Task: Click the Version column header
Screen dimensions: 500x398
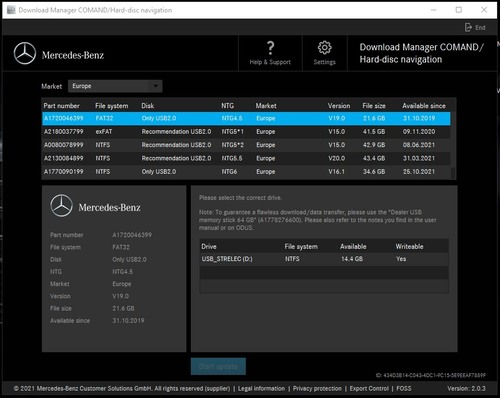Action: point(339,106)
